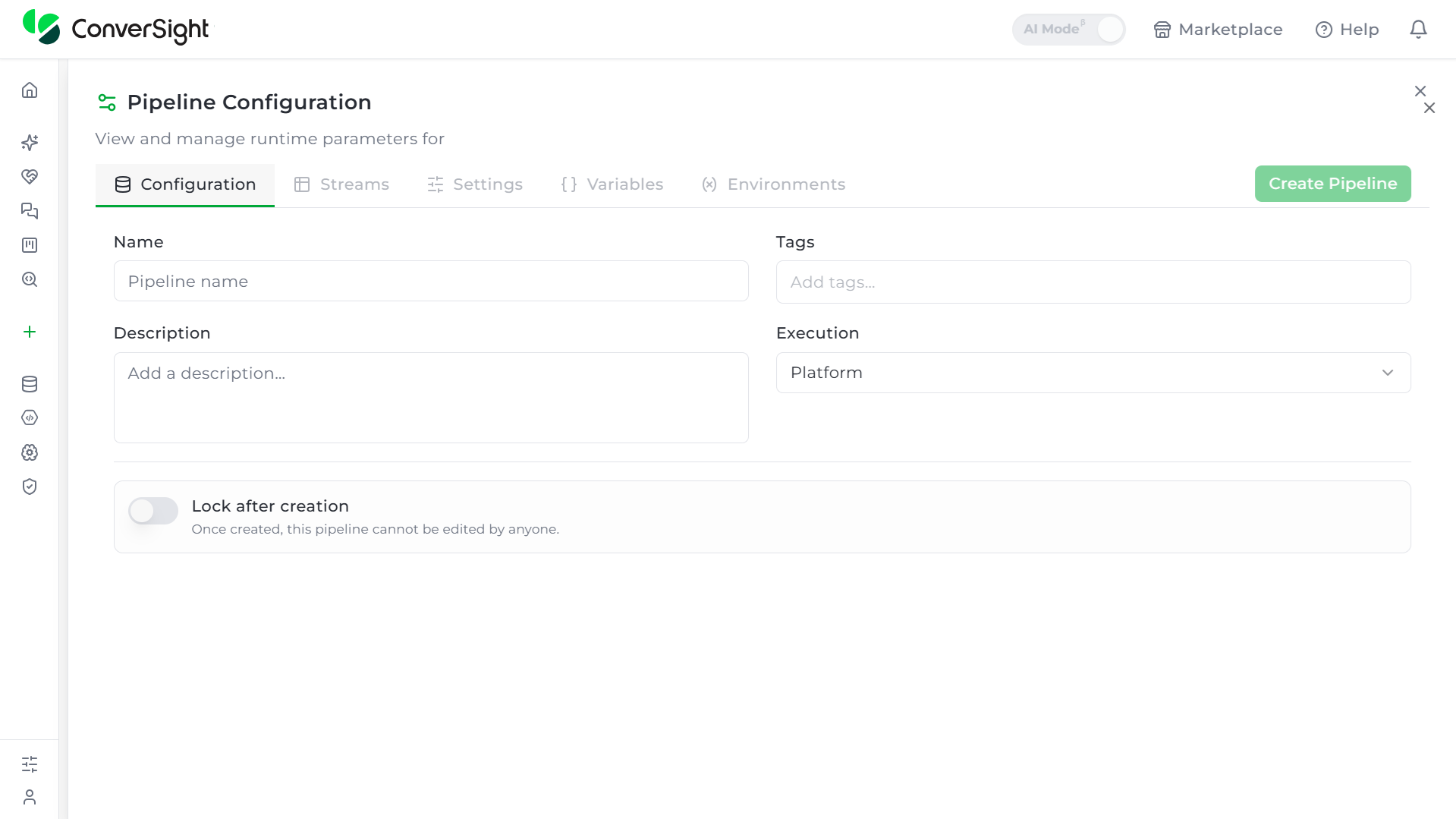Enable the Lock after creation toggle
The width and height of the screenshot is (1456, 819).
tap(153, 511)
